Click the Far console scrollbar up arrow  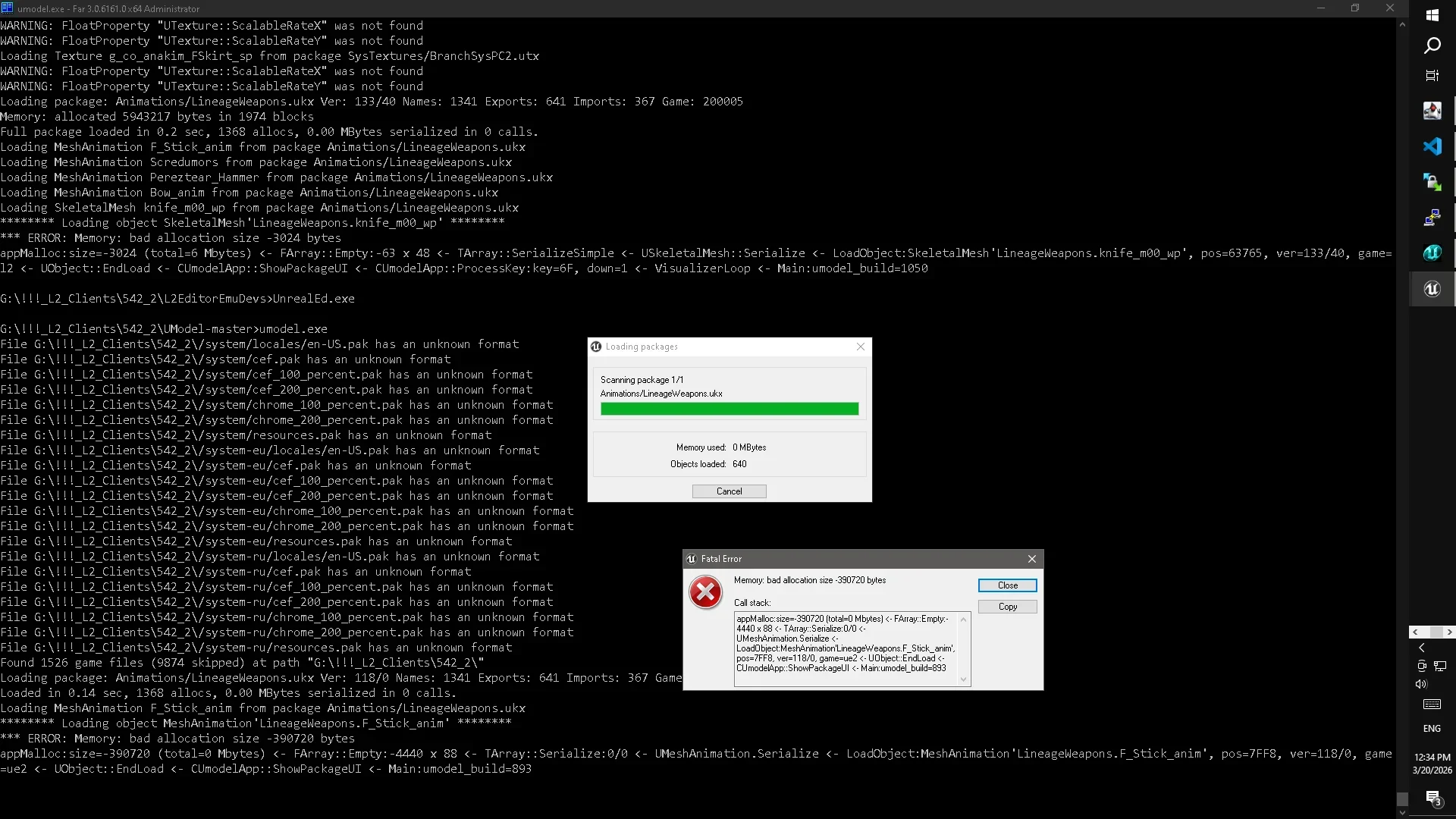(x=1402, y=24)
